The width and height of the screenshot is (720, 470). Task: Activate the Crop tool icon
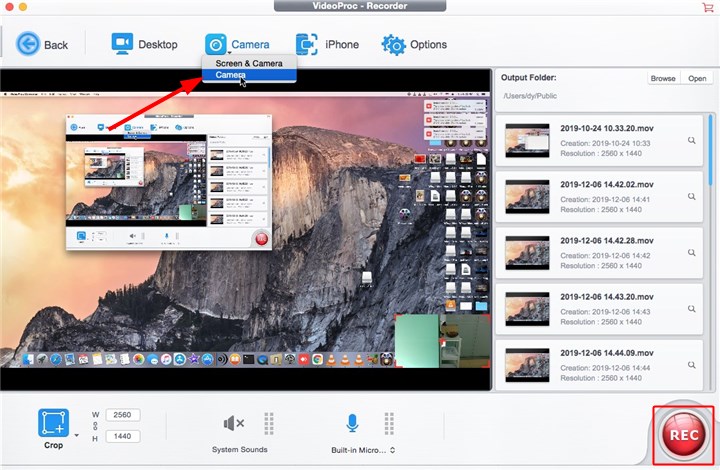[x=53, y=423]
